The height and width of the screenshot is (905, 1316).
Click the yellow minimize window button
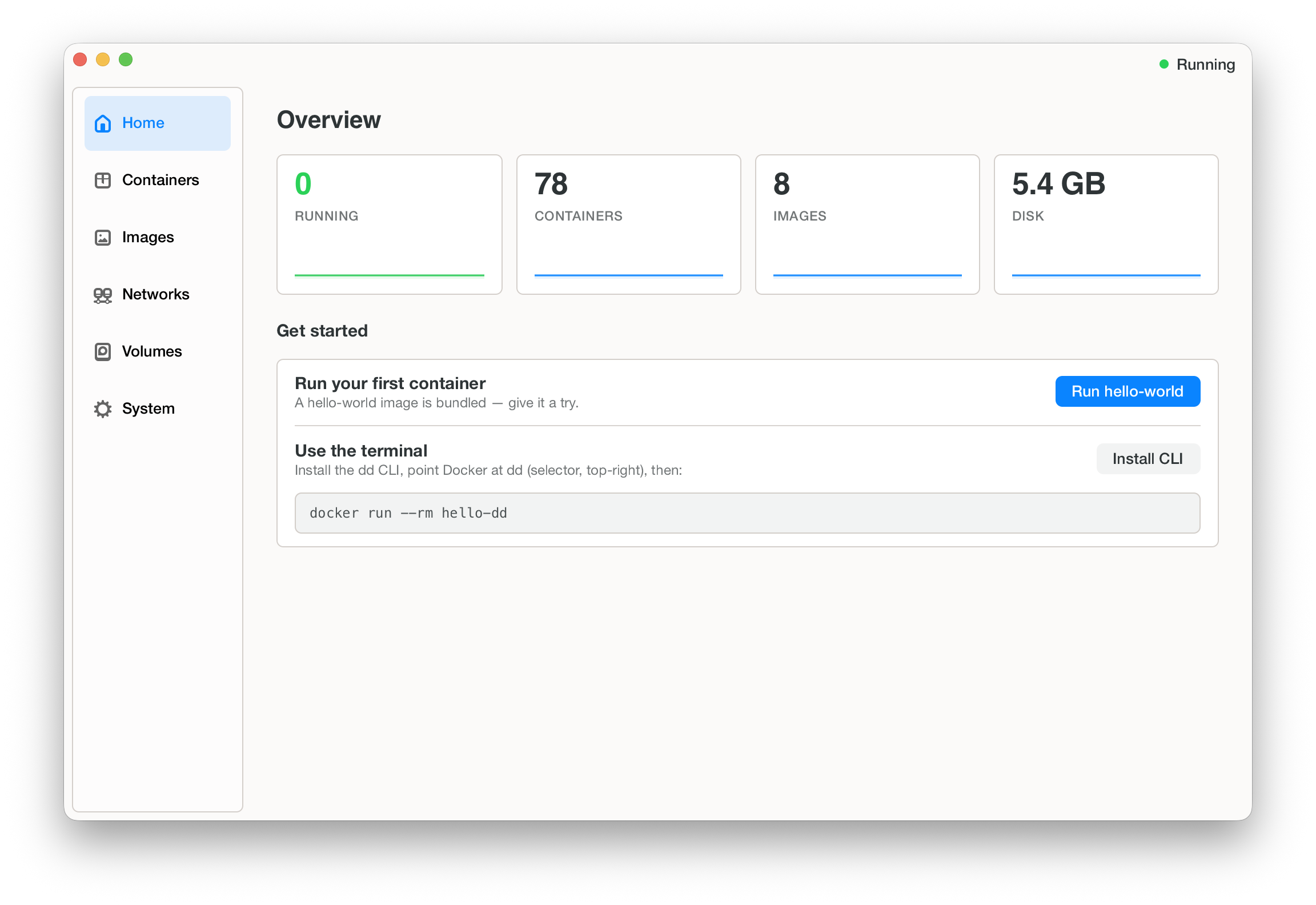(x=103, y=59)
